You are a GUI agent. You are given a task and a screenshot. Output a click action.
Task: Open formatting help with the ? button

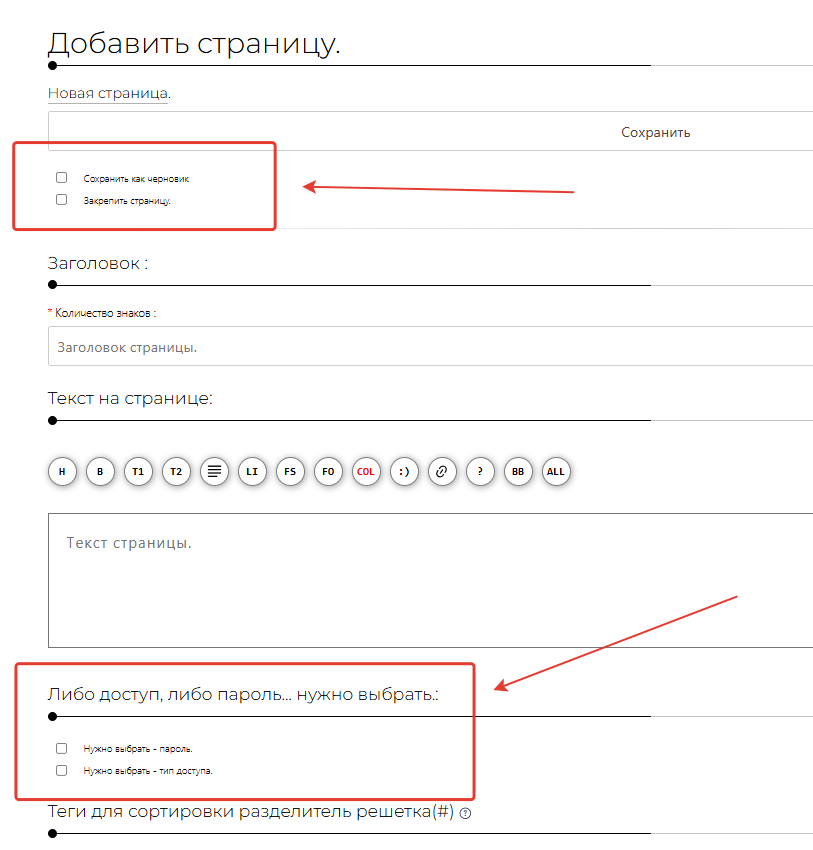[x=480, y=471]
